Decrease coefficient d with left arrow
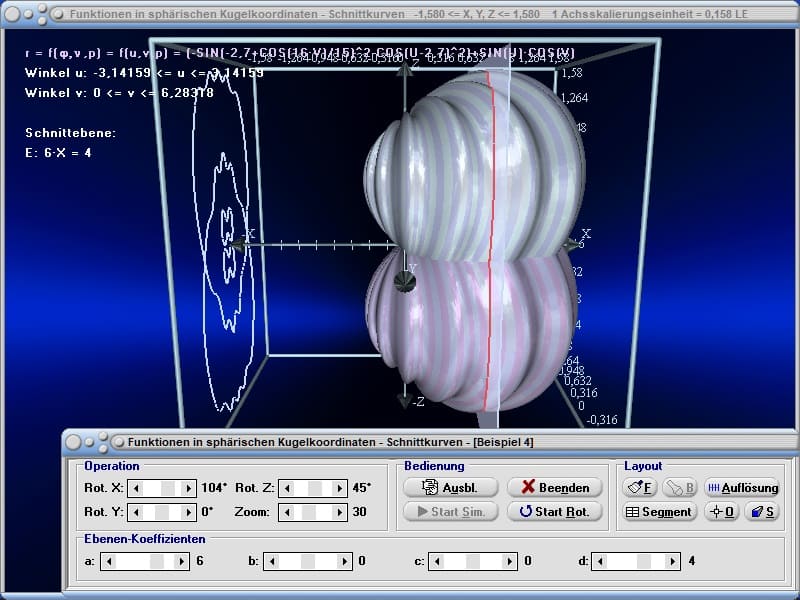 click(x=599, y=562)
